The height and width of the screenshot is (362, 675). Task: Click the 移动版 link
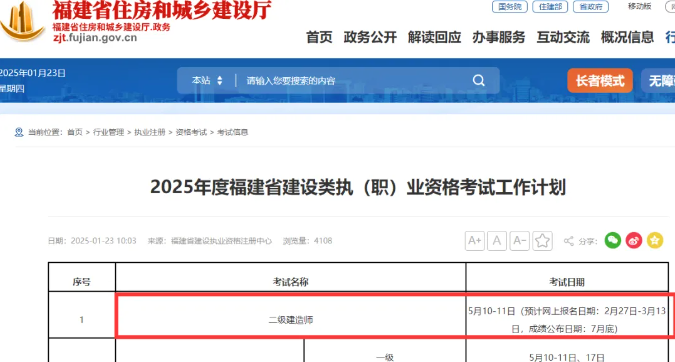click(x=639, y=6)
